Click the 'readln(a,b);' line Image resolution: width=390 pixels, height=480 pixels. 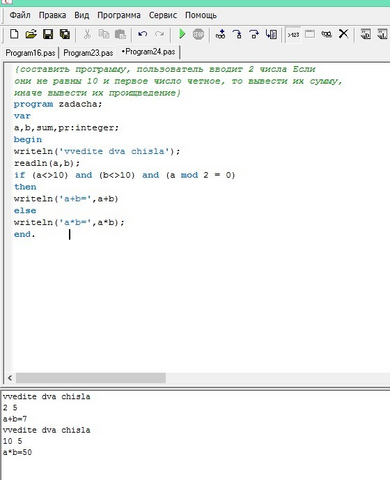click(47, 163)
